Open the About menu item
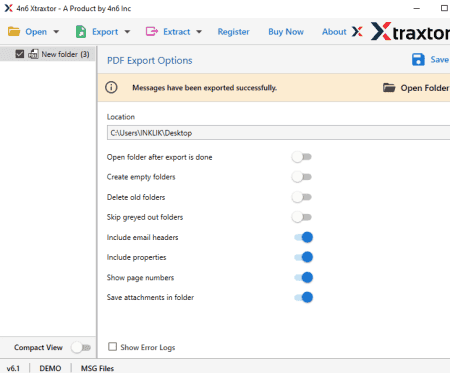450x373 pixels. click(334, 32)
